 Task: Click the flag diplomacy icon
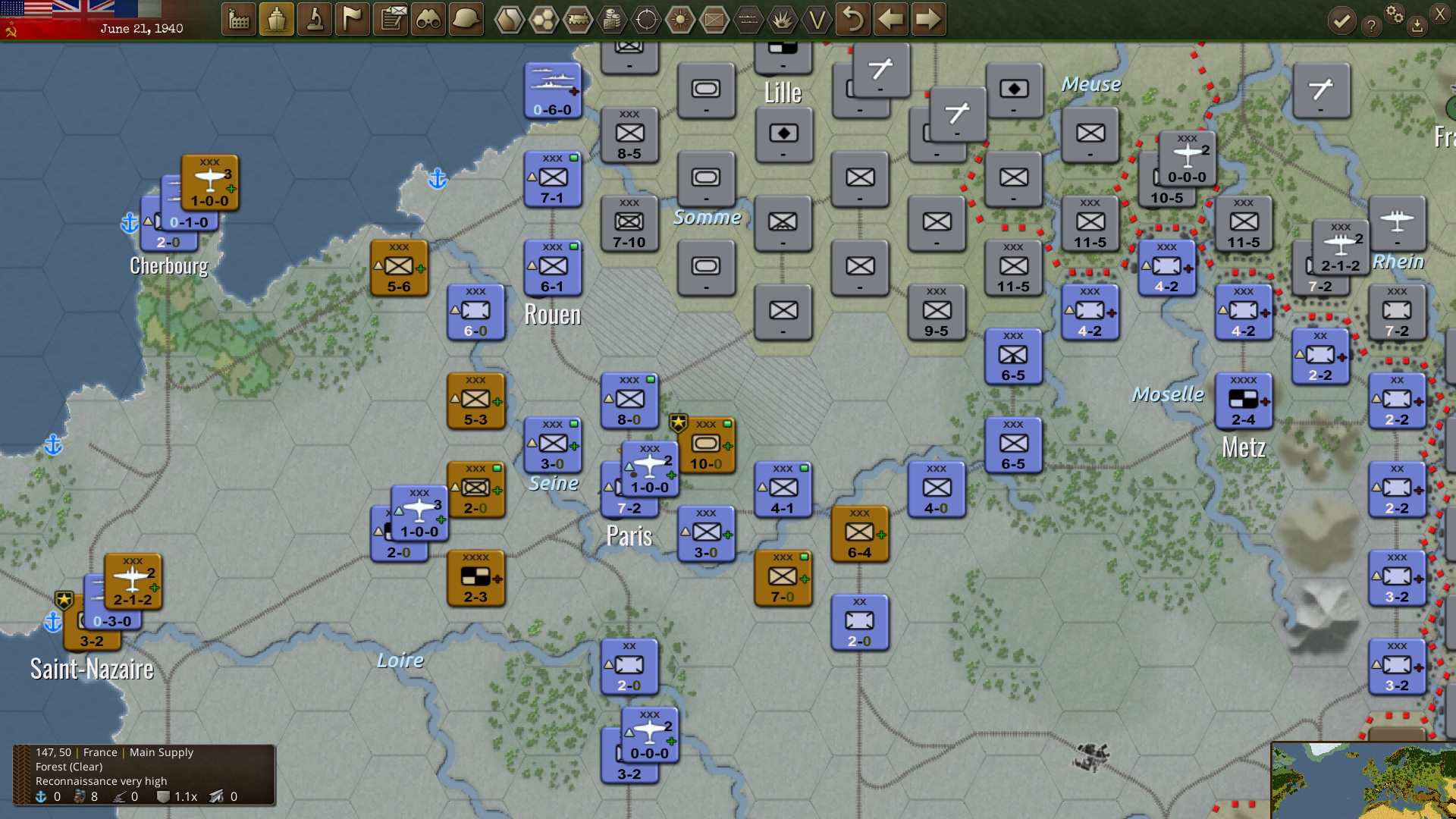[353, 19]
